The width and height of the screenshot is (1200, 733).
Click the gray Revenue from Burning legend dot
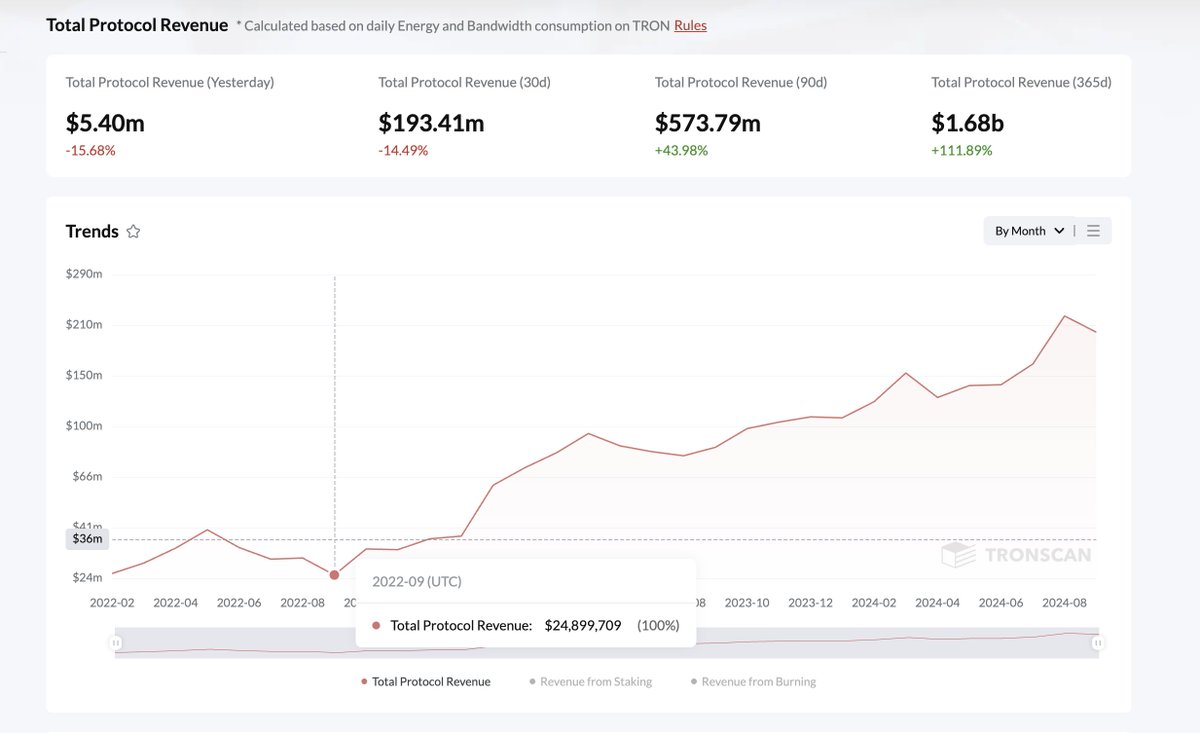693,681
